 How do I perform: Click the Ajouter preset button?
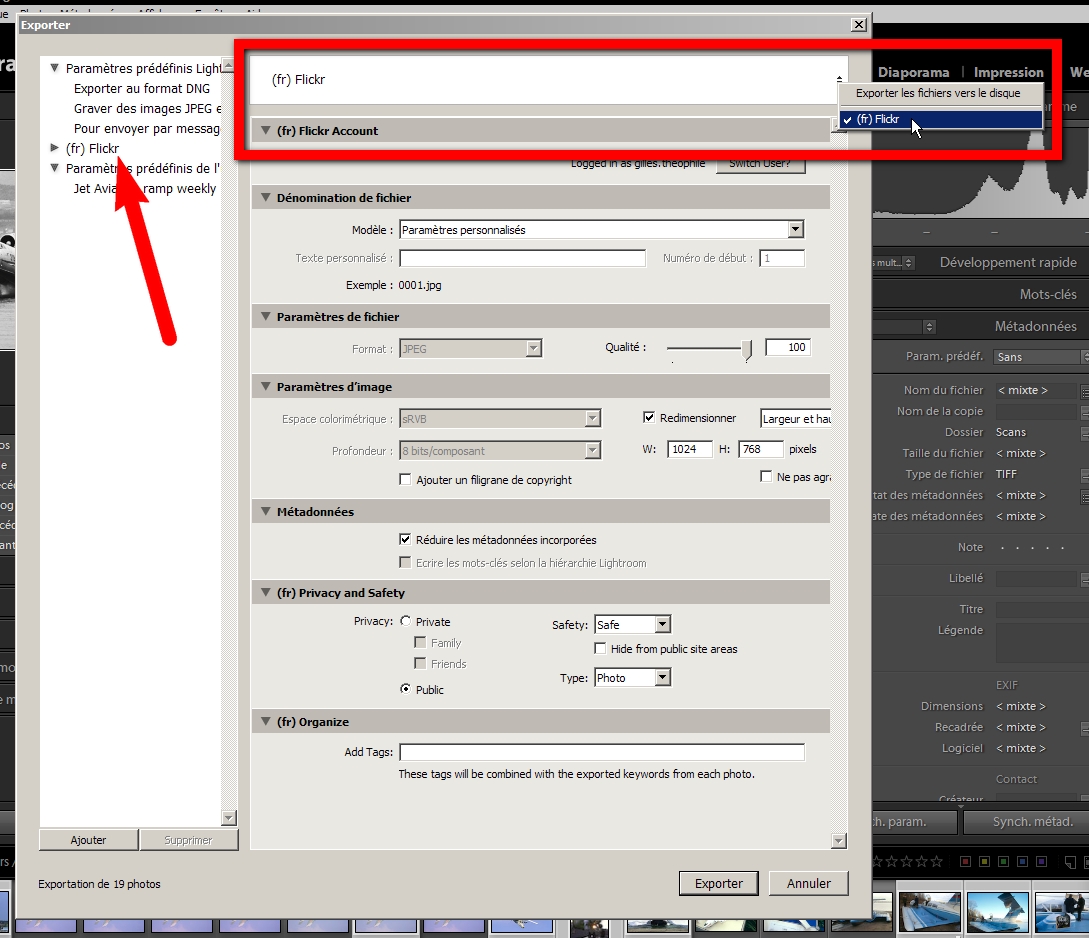tap(89, 839)
